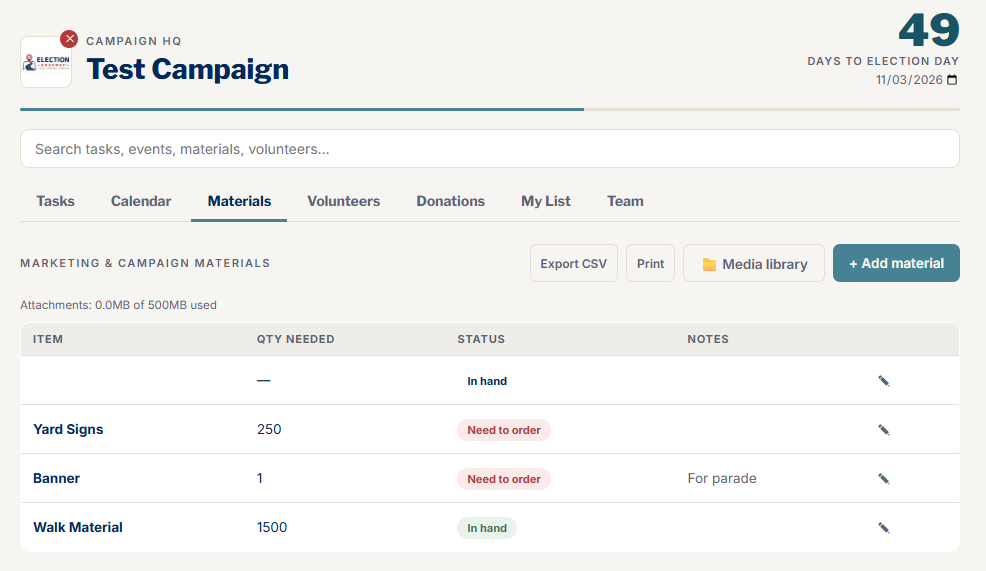Click the Print button
This screenshot has height=571, width=986.
point(650,263)
